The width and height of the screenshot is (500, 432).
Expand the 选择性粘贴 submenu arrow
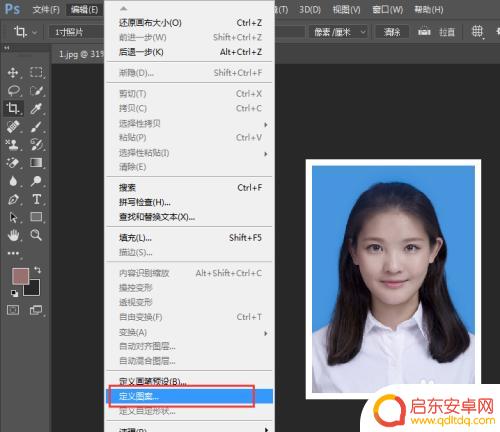[266, 154]
